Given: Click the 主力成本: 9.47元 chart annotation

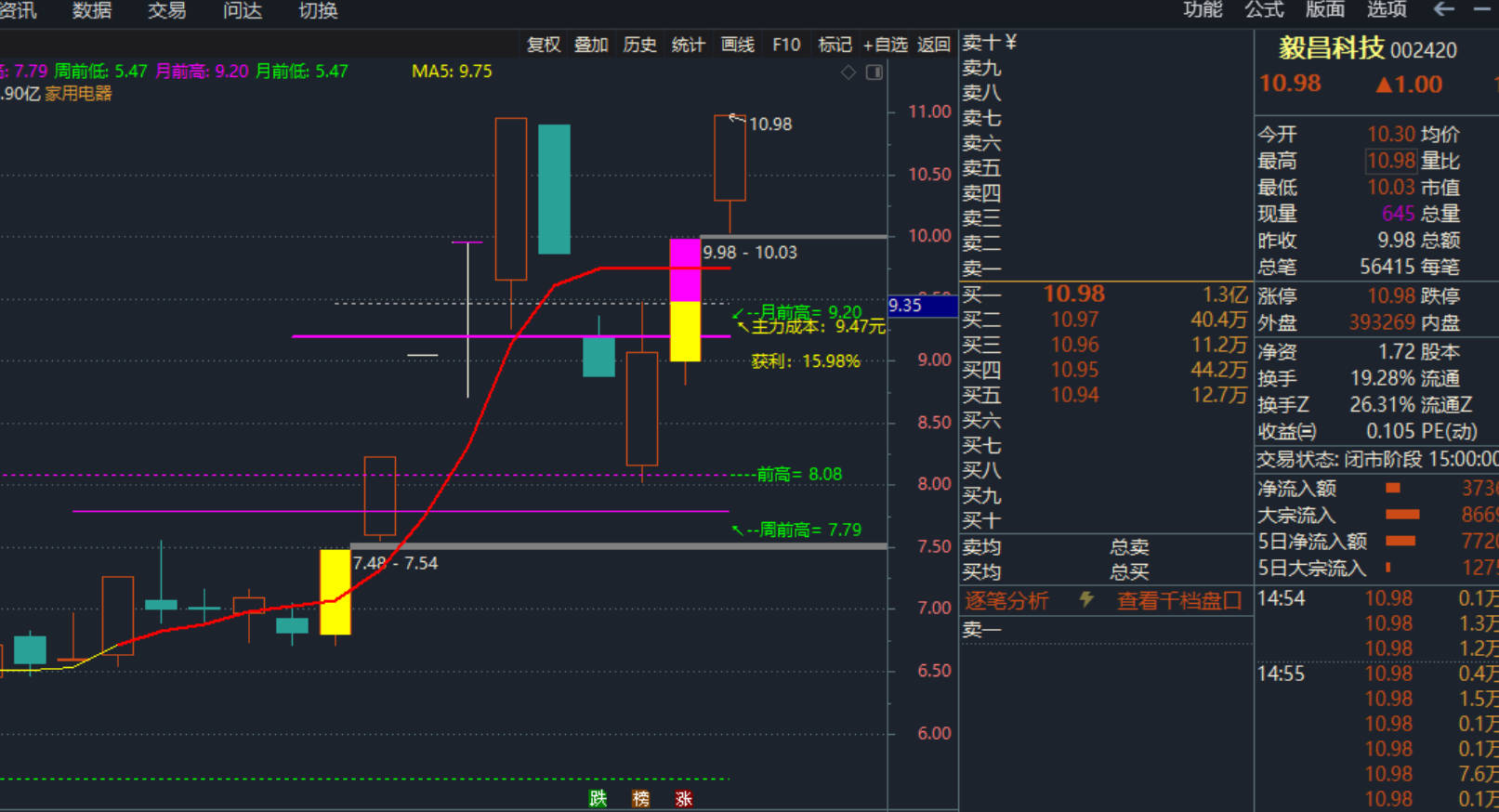Looking at the screenshot, I should [x=818, y=327].
